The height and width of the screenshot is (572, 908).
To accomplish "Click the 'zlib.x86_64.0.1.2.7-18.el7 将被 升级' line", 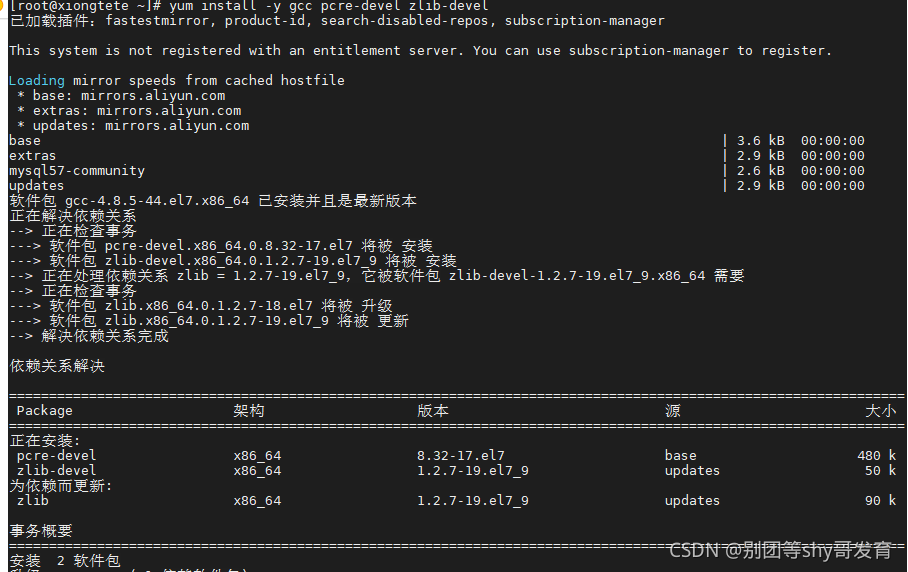I will 201,306.
